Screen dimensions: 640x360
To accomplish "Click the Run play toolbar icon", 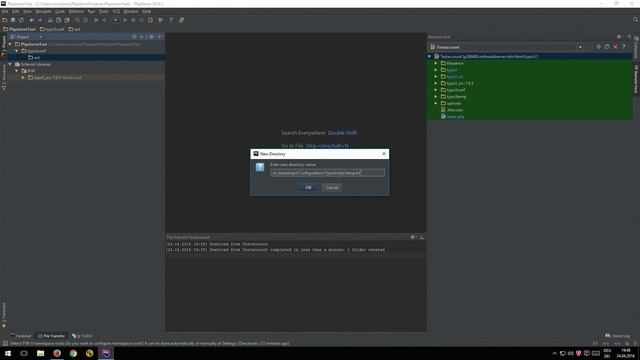I will coord(125,20).
